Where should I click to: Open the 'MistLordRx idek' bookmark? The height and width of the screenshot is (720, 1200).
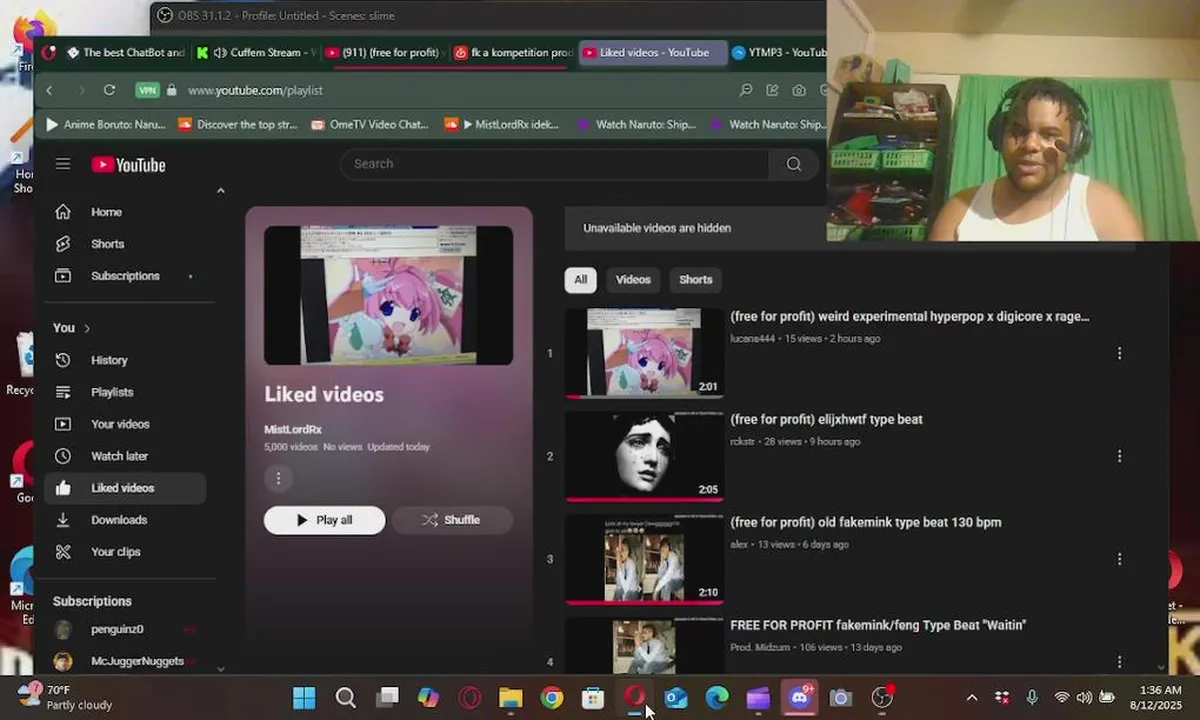[502, 125]
